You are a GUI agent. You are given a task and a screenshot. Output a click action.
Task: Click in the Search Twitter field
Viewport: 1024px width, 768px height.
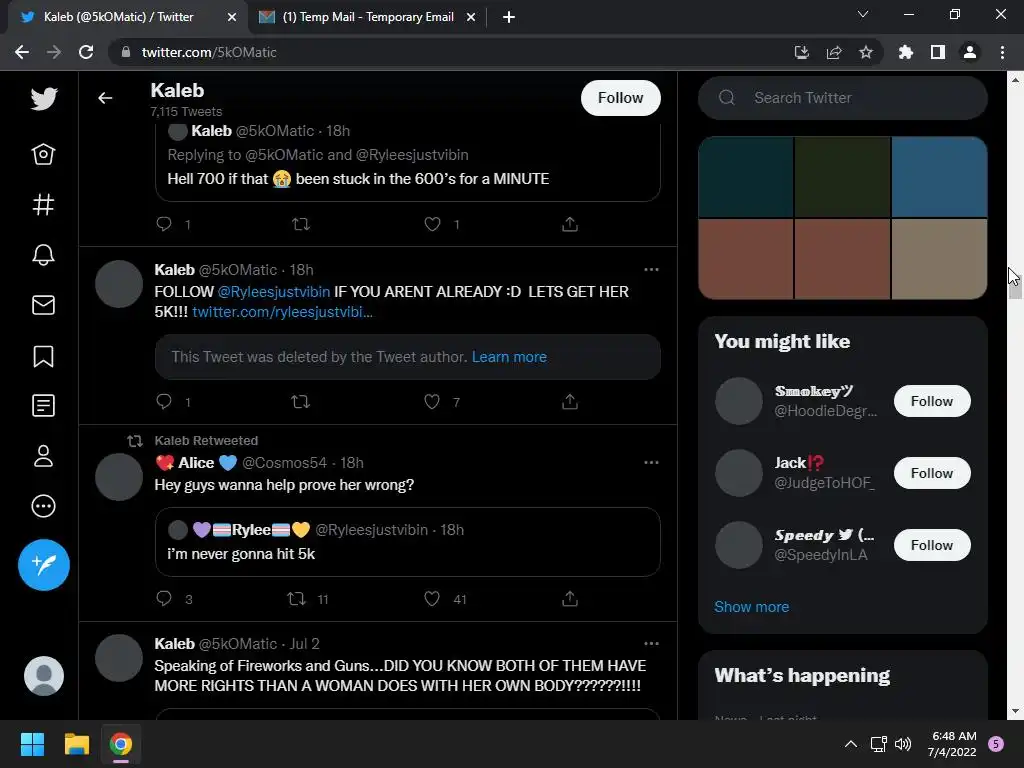(842, 98)
